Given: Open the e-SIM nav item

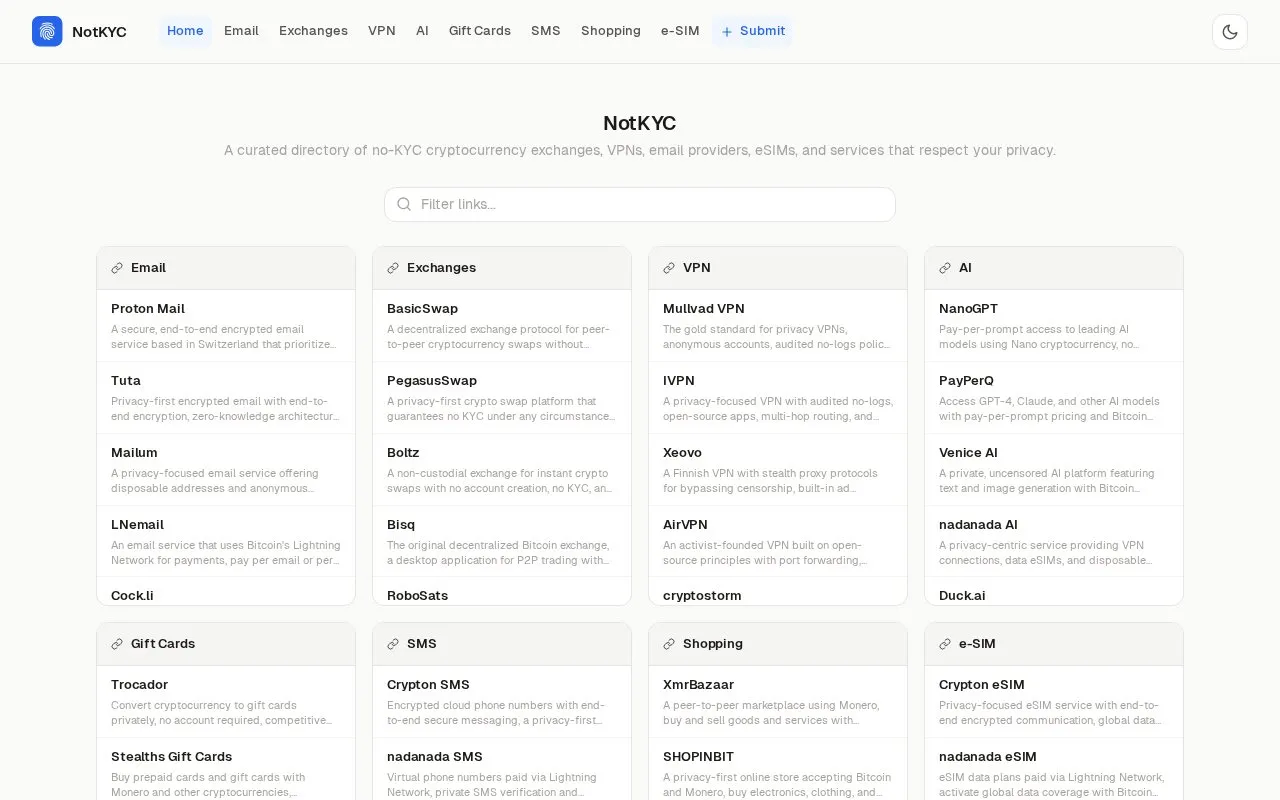Looking at the screenshot, I should 680,31.
